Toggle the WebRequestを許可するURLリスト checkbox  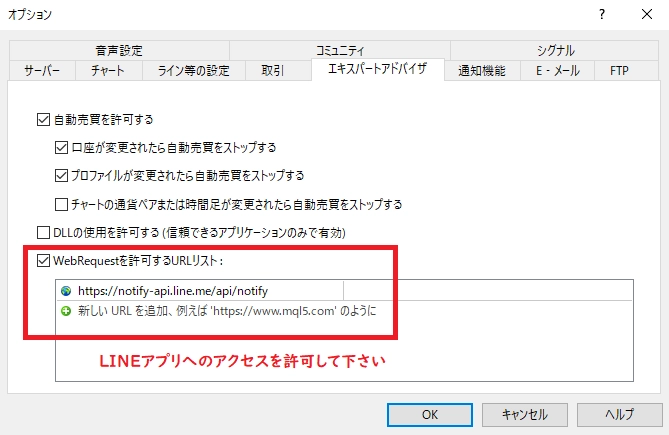coord(44,261)
